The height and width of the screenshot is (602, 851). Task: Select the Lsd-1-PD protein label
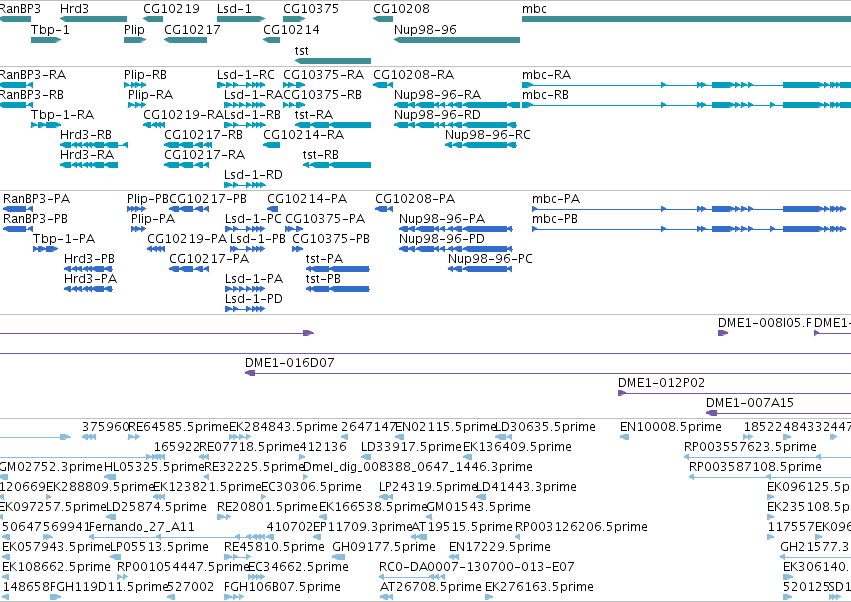pos(253,299)
